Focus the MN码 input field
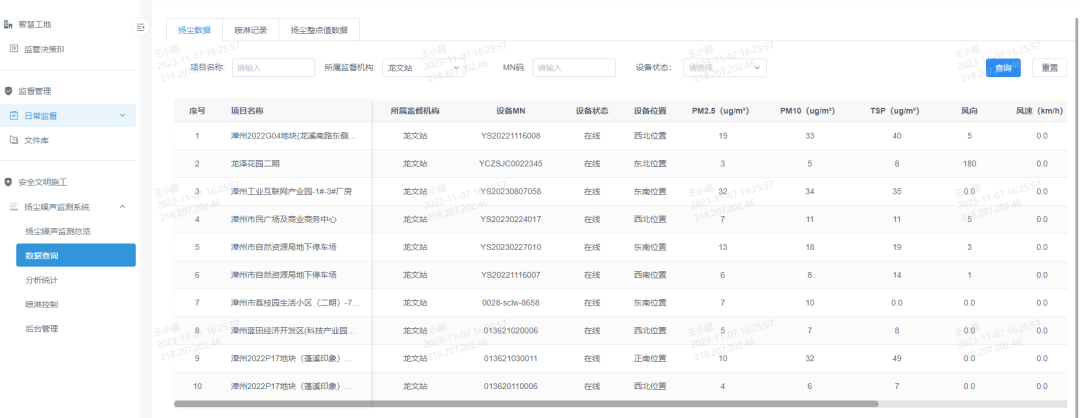This screenshot has height=418, width=1080. [x=574, y=67]
